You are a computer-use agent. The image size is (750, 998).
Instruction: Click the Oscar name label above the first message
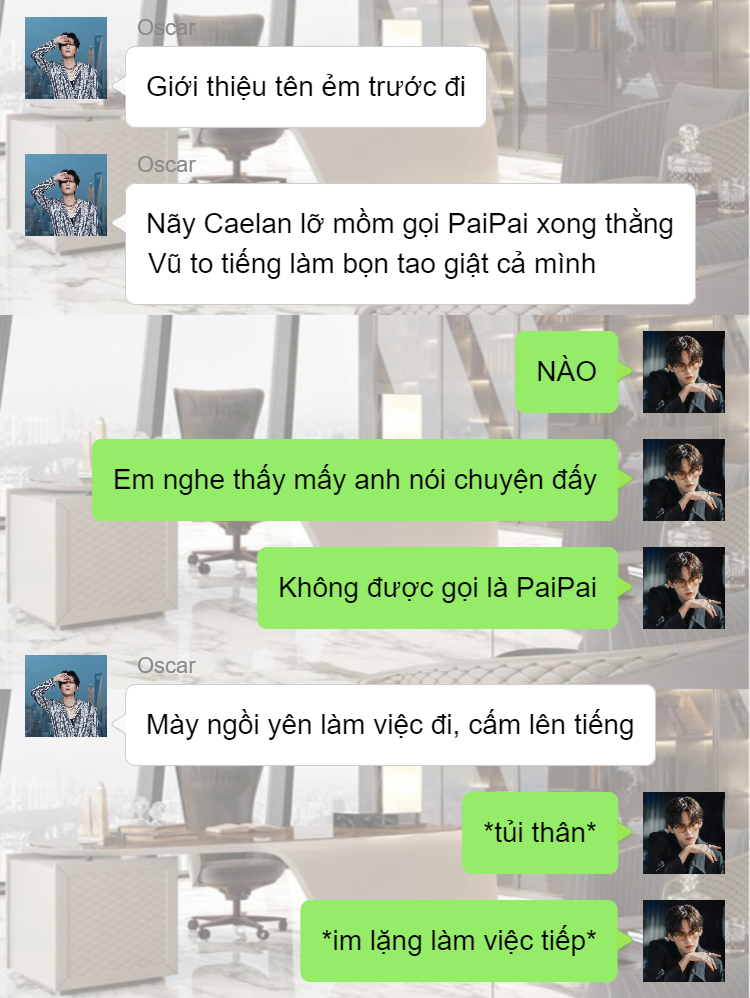[x=167, y=27]
